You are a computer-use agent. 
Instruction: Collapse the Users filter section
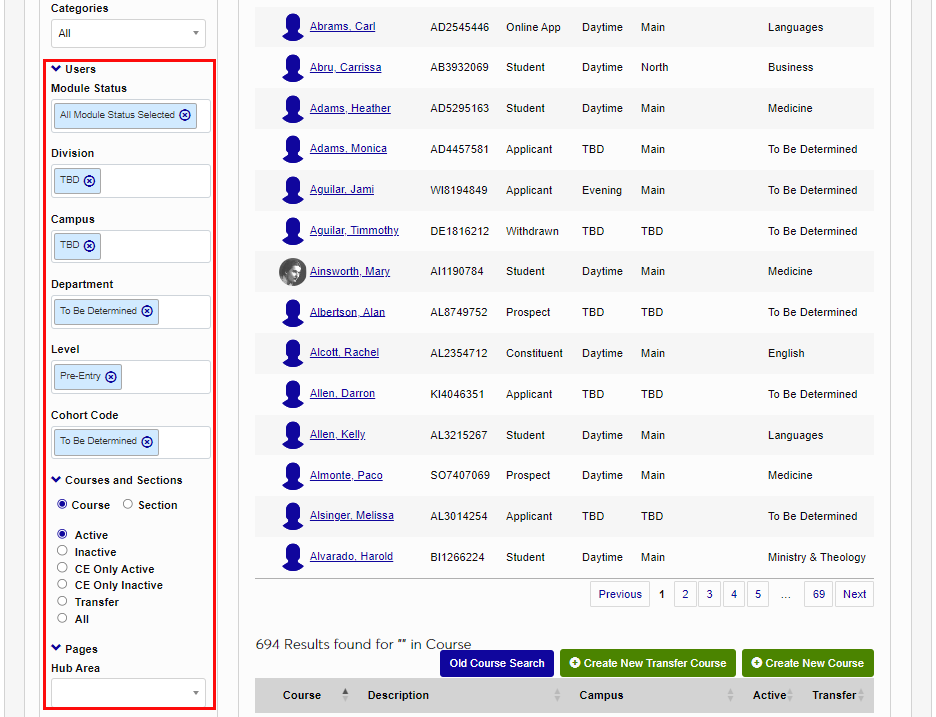57,69
